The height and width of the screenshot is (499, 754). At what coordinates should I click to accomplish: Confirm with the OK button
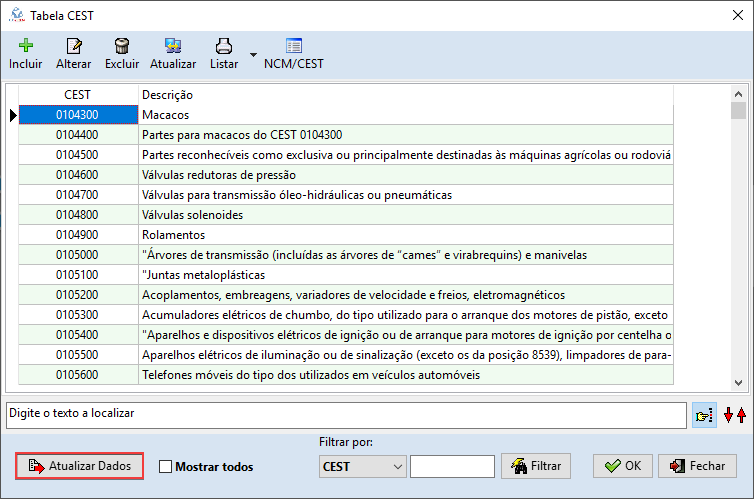[x=622, y=466]
